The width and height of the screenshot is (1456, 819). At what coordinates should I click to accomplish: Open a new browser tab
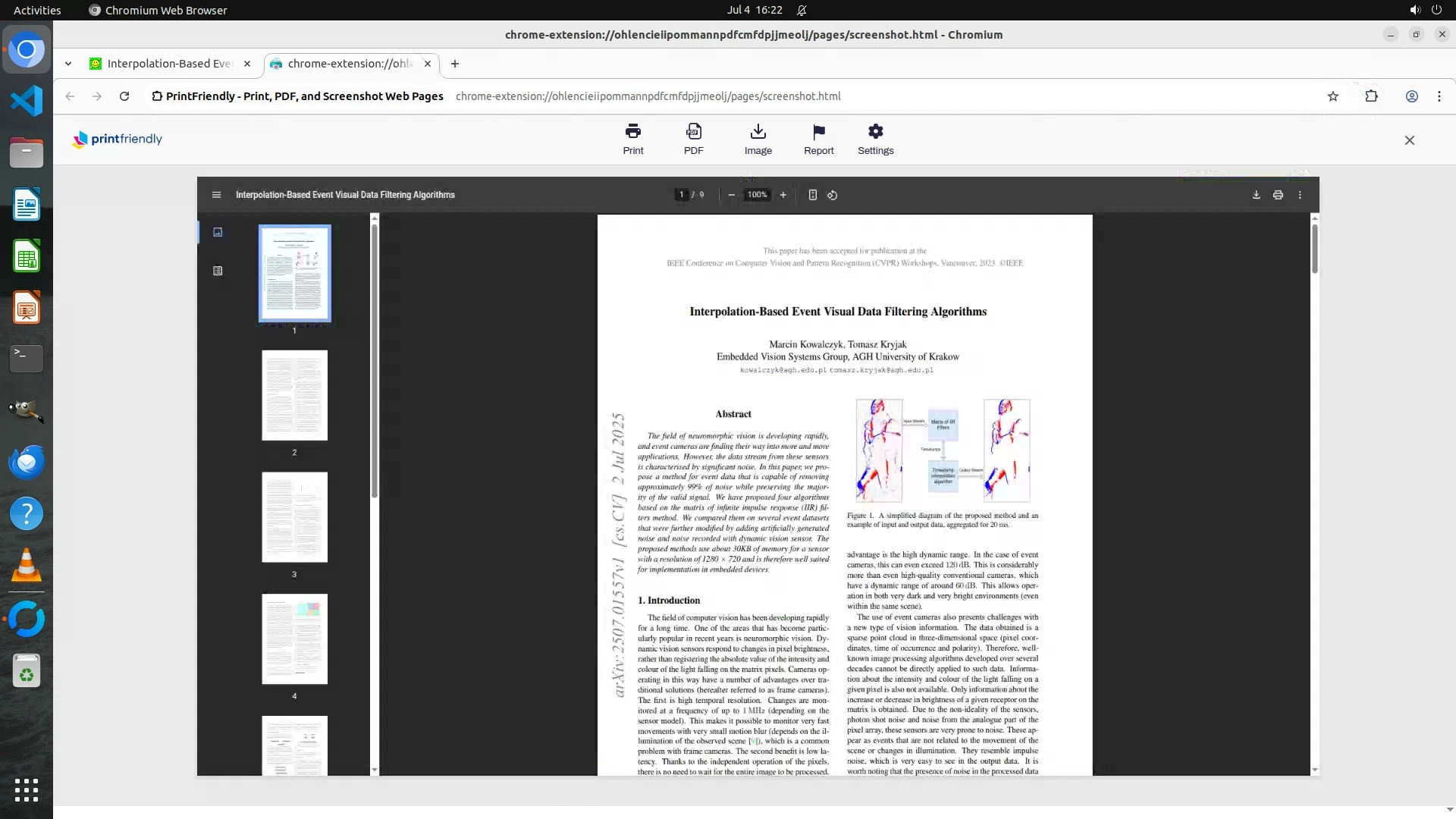click(x=454, y=64)
